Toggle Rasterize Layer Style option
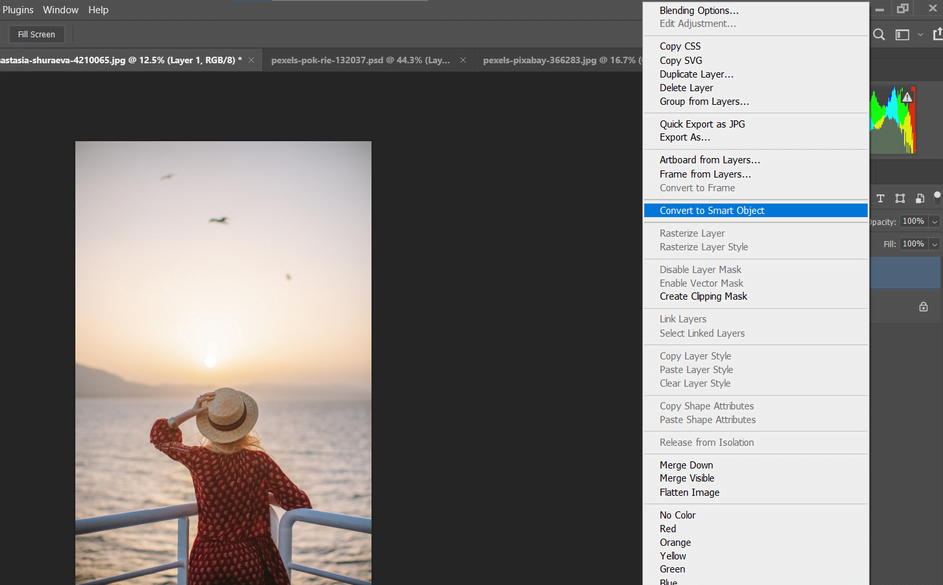943x585 pixels. pyautogui.click(x=703, y=246)
